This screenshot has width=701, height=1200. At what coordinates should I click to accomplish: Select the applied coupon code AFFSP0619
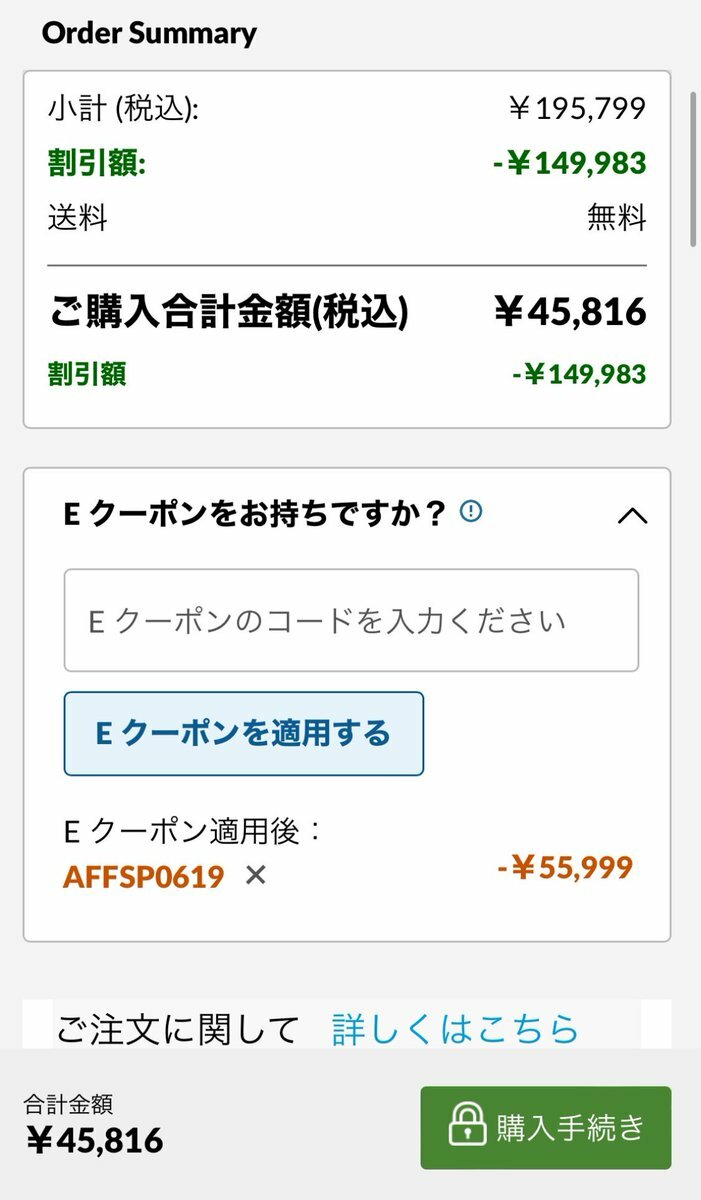[x=143, y=877]
